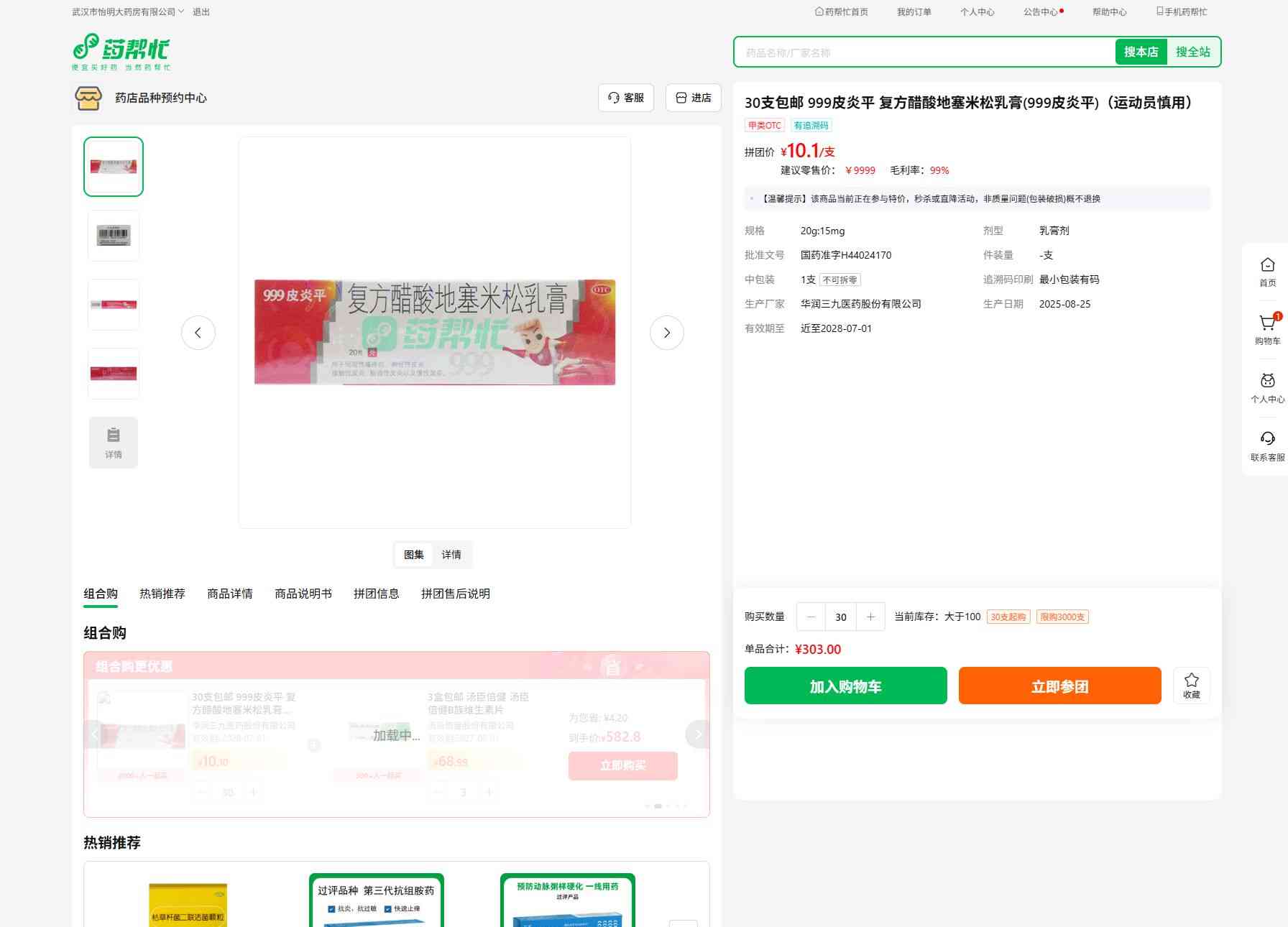Image resolution: width=1288 pixels, height=927 pixels.
Task: Open the shopping cart sidebar icon
Action: pos(1267,325)
